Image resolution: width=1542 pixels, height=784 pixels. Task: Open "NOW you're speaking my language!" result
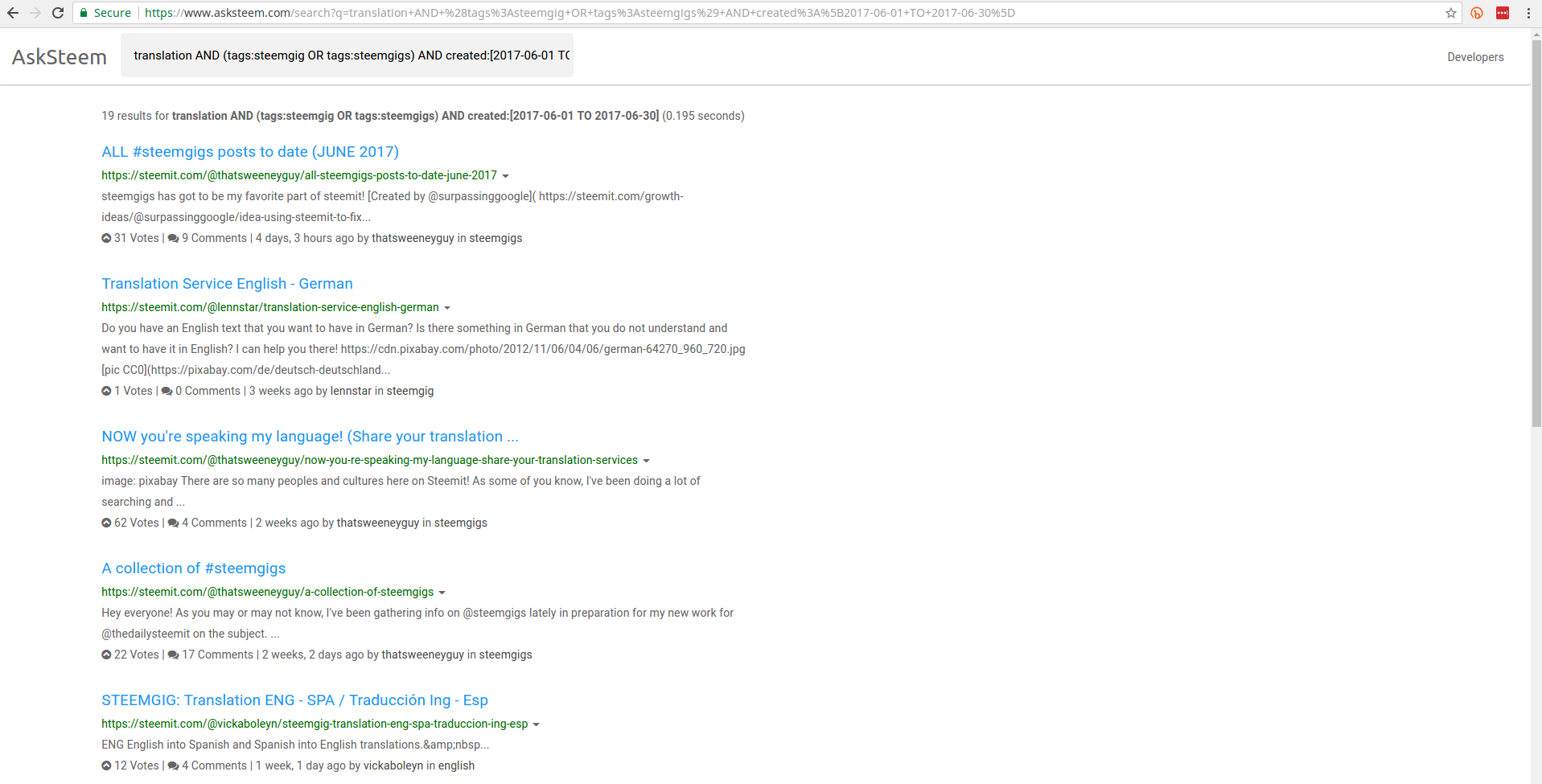310,437
